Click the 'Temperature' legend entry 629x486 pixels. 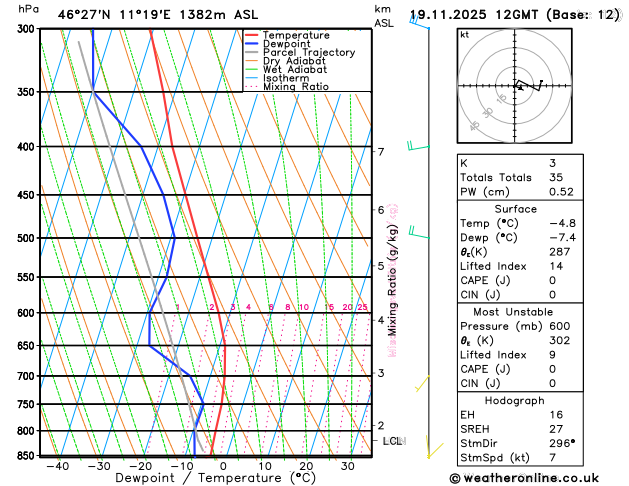[x=296, y=35]
